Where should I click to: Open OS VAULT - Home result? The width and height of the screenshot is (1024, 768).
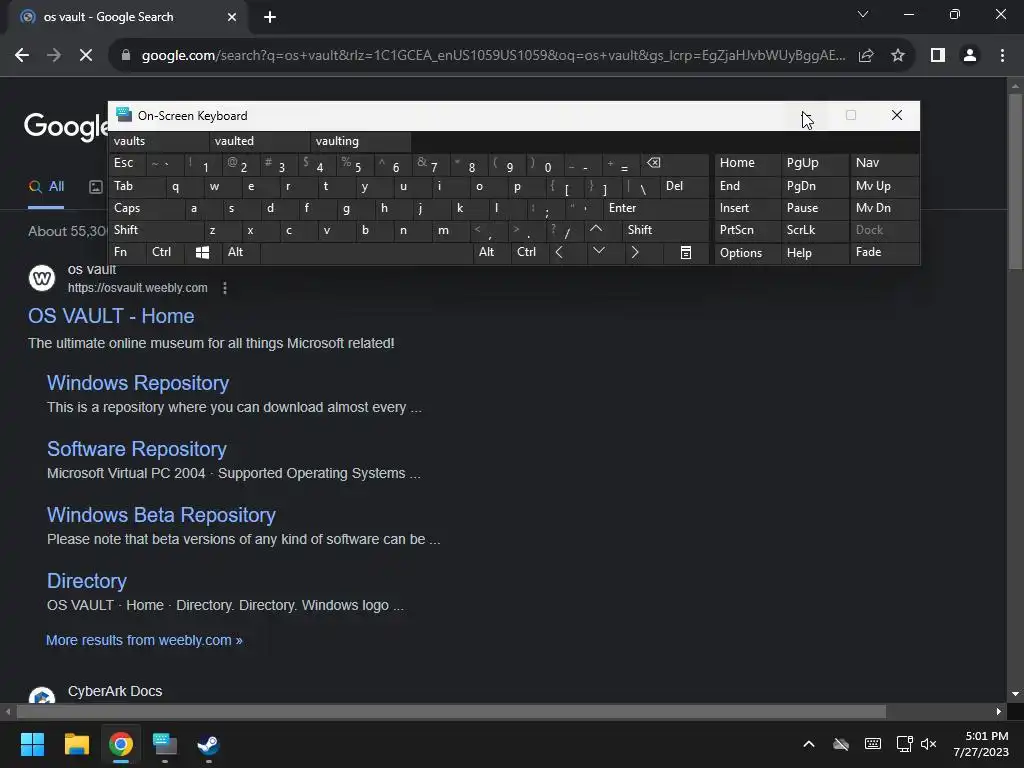click(111, 316)
